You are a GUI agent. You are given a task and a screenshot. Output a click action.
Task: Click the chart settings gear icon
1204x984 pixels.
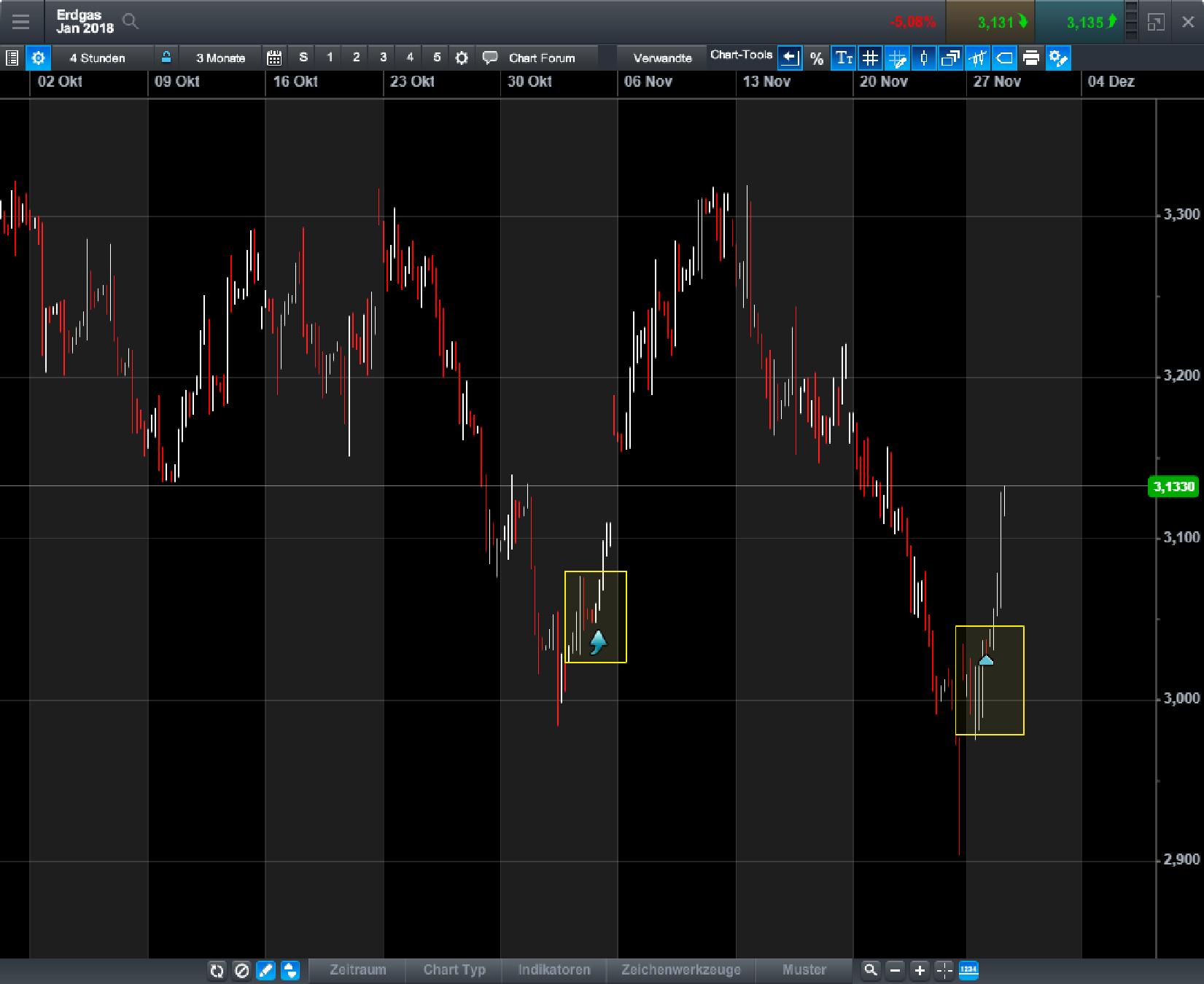tap(39, 58)
